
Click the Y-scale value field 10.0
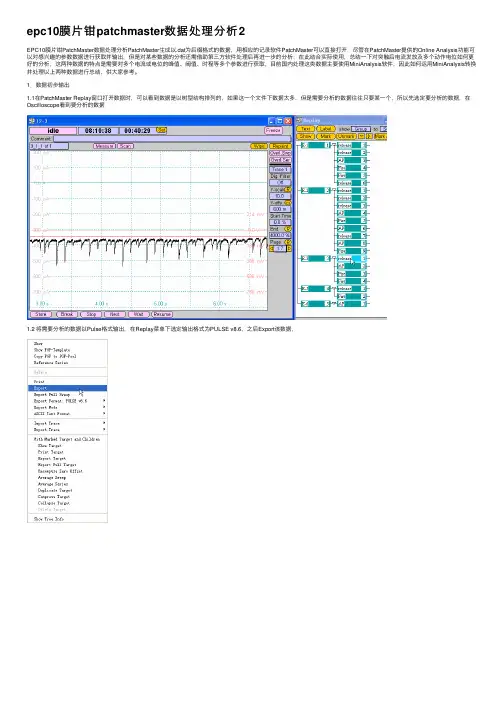280,196
